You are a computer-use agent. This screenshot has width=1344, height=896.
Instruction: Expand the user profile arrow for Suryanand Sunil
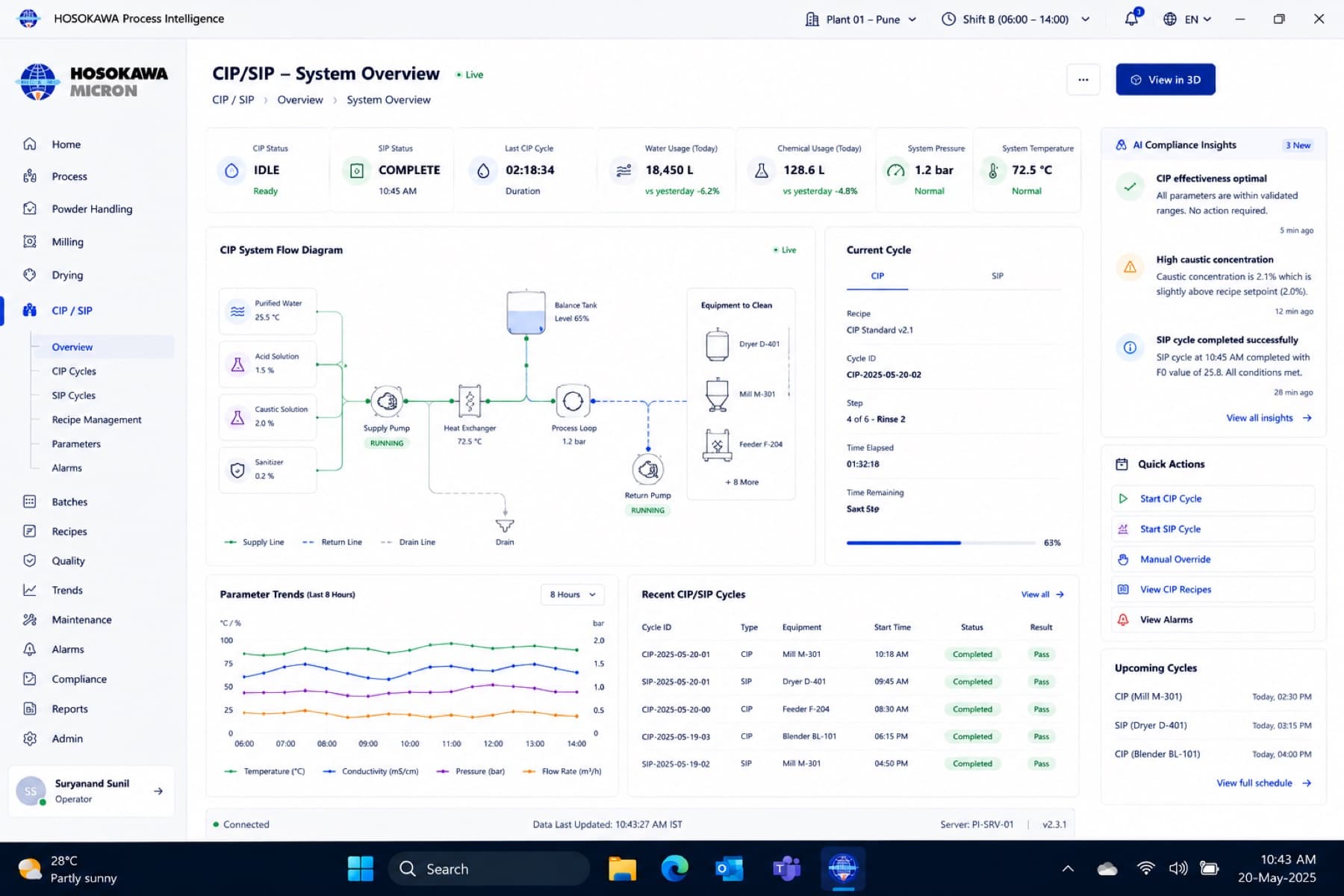point(158,791)
